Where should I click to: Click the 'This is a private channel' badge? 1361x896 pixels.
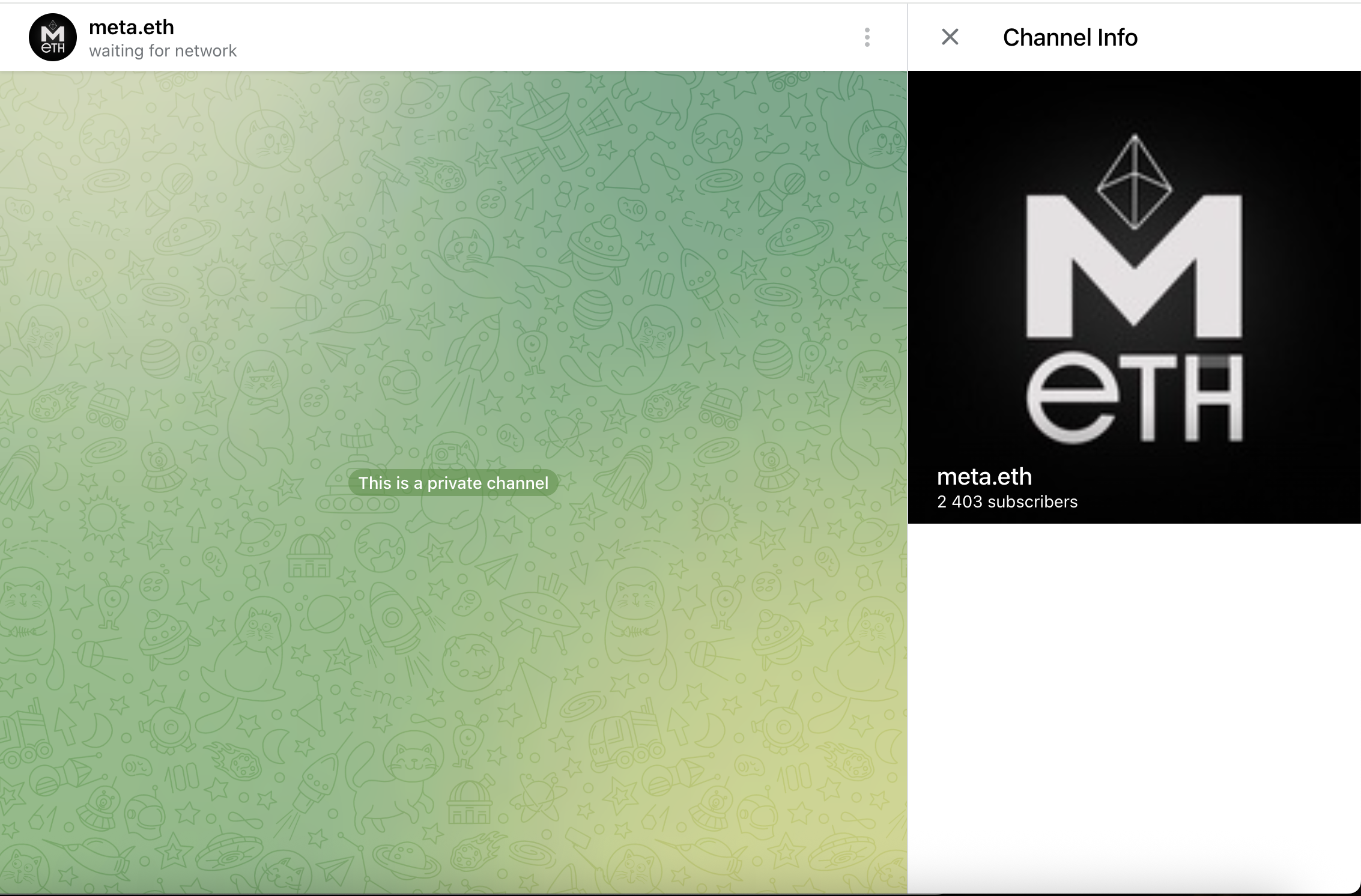[453, 483]
